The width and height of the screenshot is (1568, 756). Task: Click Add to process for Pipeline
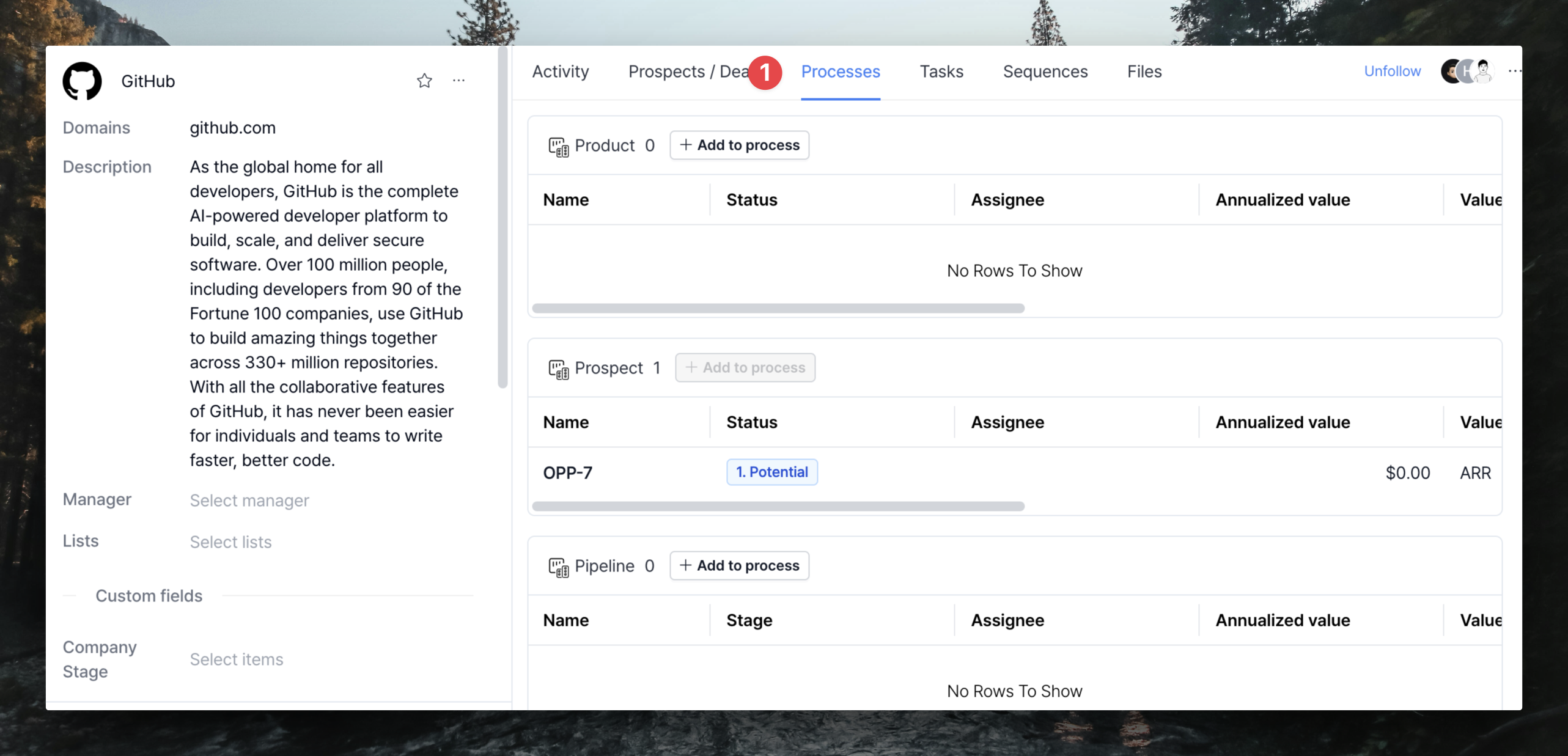pyautogui.click(x=739, y=566)
